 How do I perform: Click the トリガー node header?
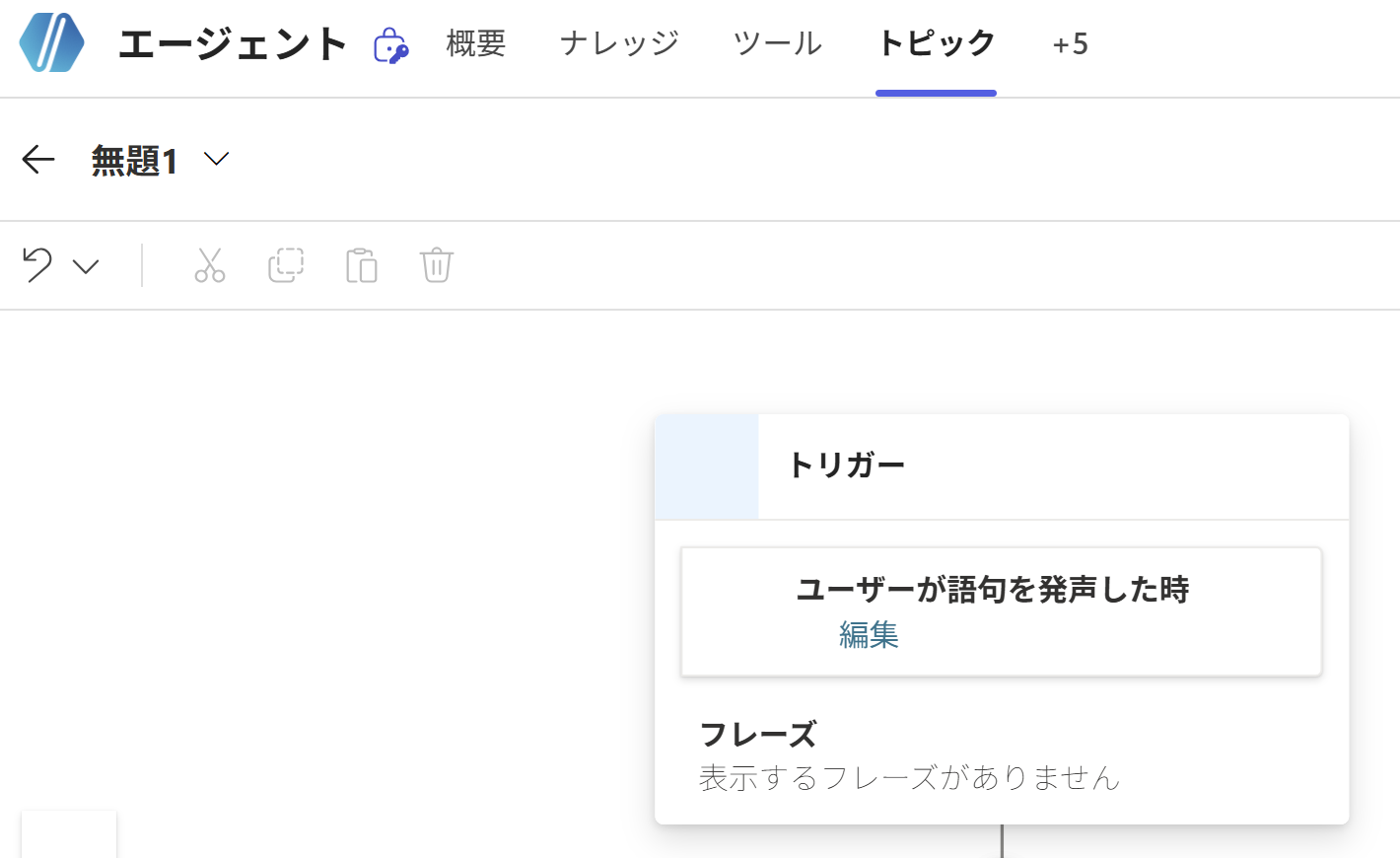[1002, 466]
